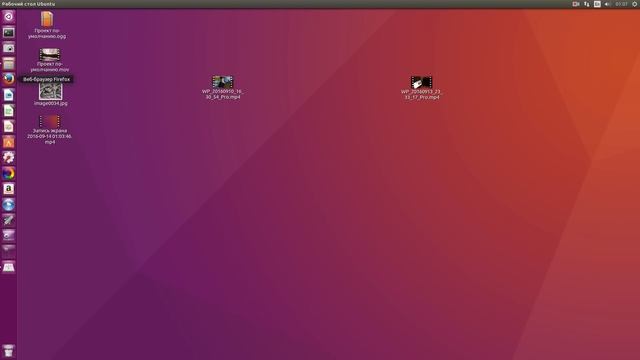Open the Files manager in the launcher

9,64
